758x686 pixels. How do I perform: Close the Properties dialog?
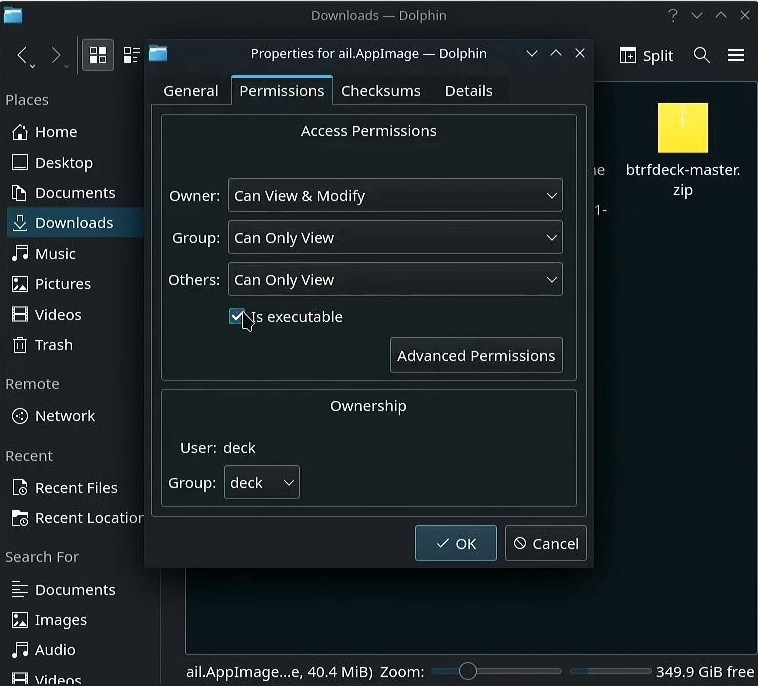(x=580, y=53)
